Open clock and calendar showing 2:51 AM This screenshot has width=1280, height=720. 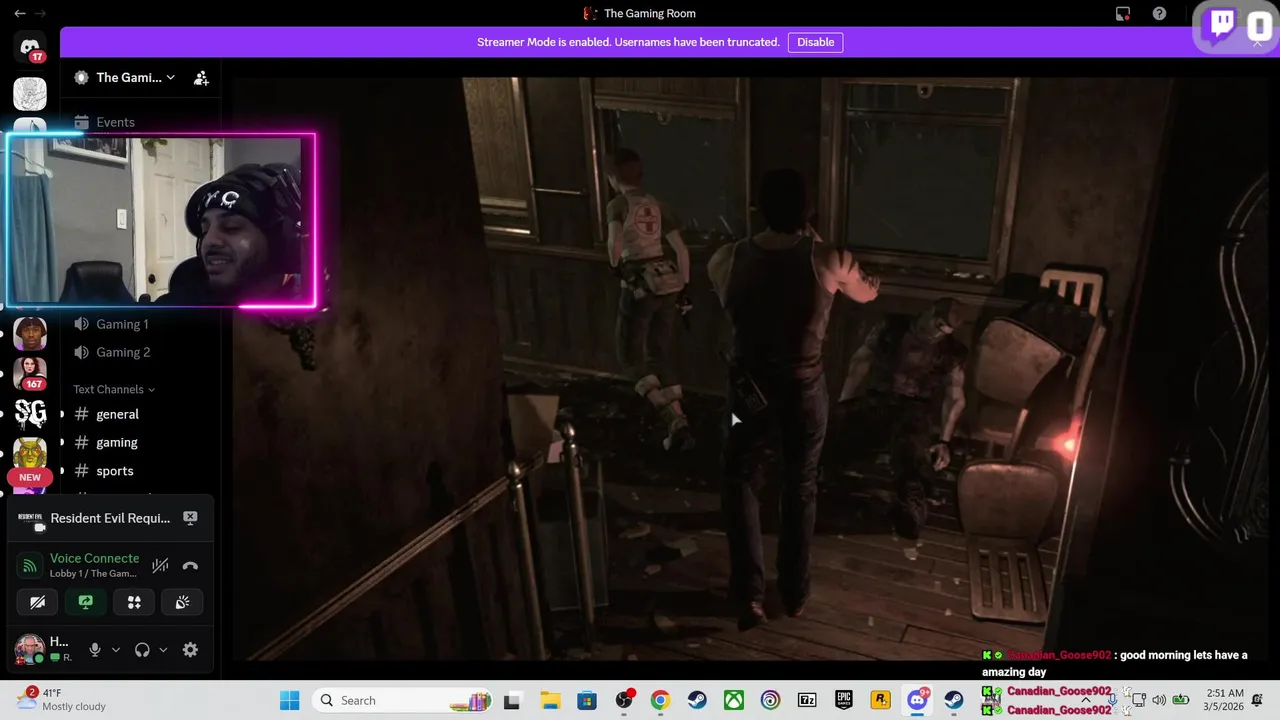pyautogui.click(x=1225, y=700)
